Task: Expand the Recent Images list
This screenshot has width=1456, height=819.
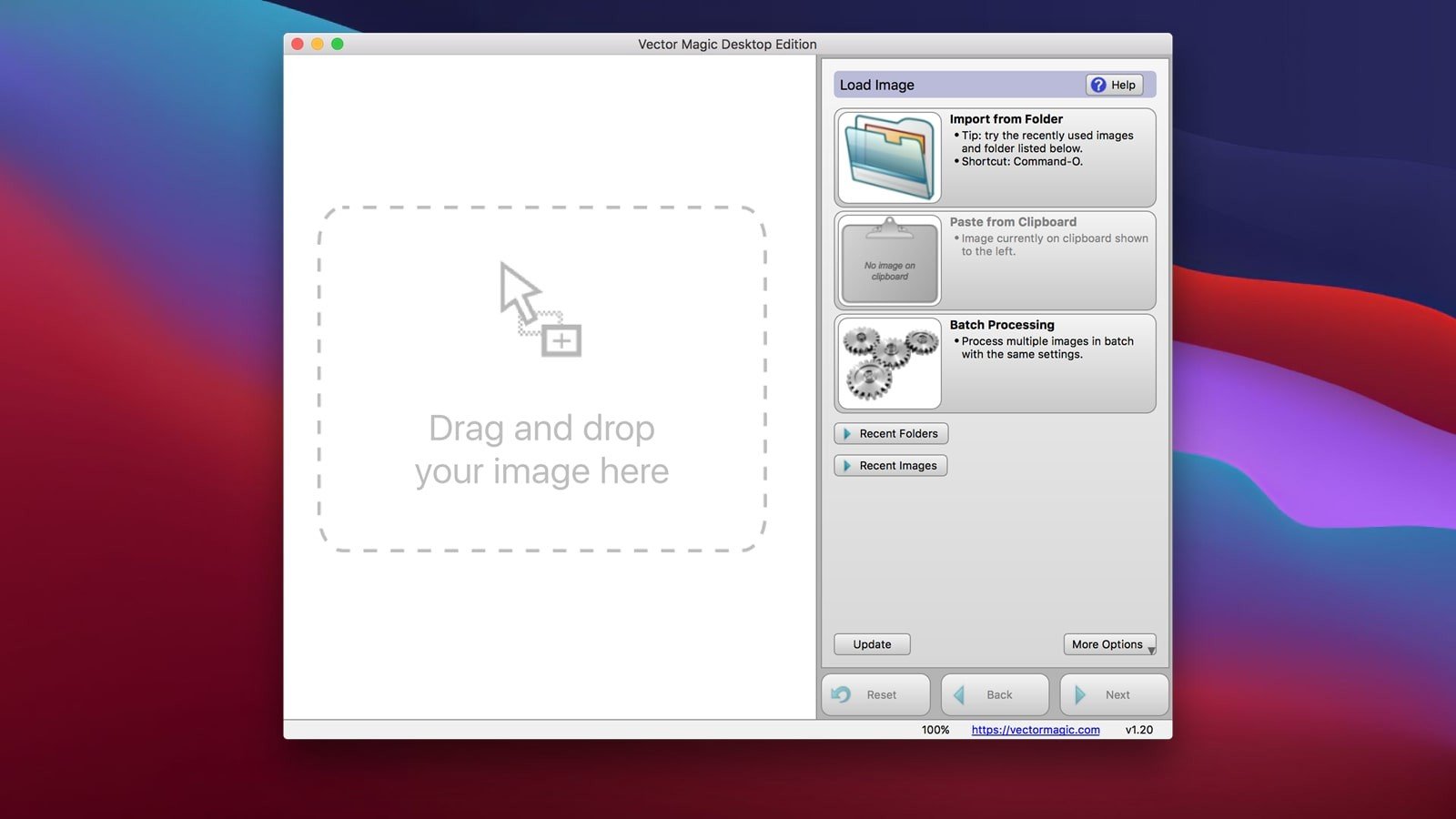Action: (890, 466)
